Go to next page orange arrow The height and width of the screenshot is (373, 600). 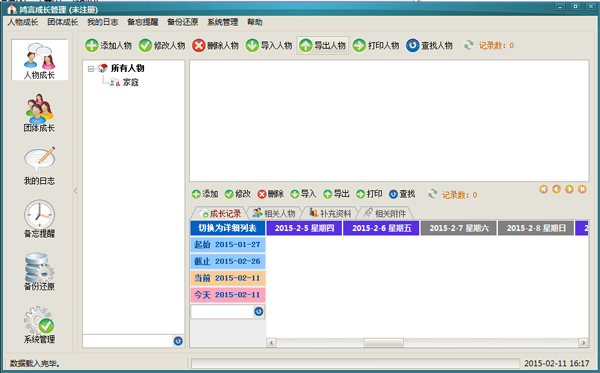pos(569,189)
